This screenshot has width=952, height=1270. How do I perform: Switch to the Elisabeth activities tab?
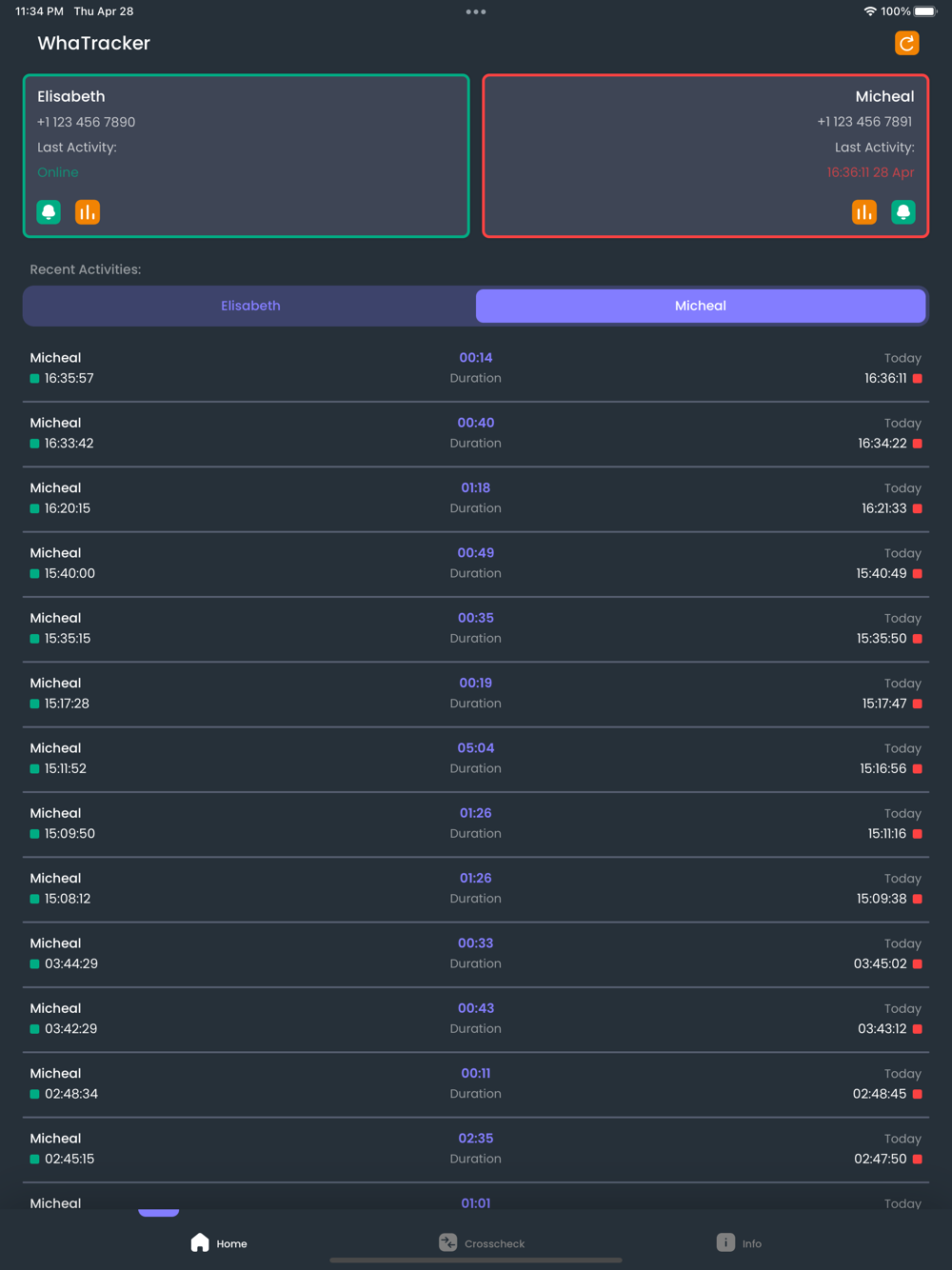tap(250, 306)
